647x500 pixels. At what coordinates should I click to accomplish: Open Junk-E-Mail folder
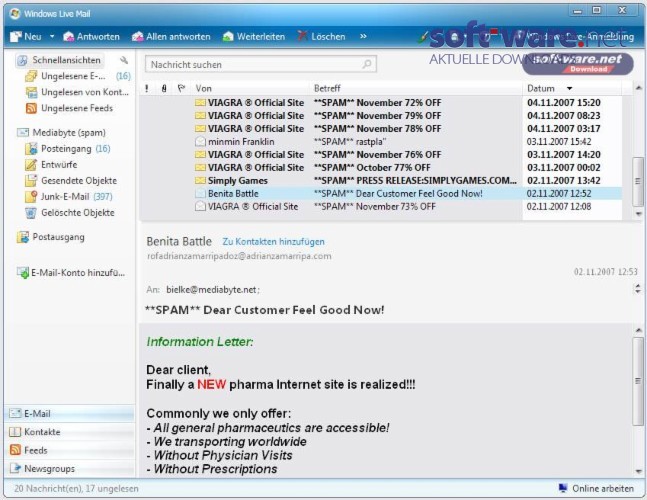click(x=68, y=197)
